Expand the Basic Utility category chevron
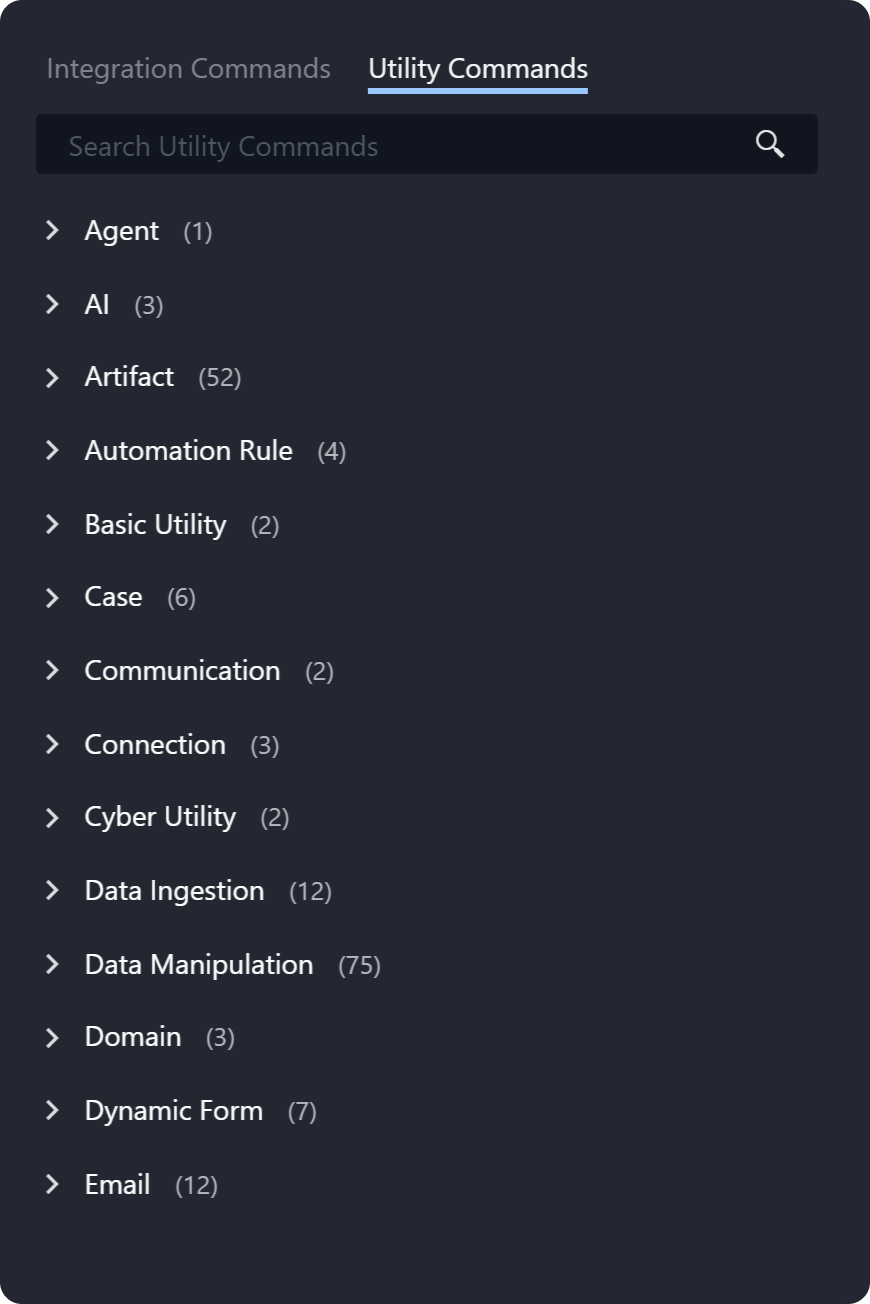This screenshot has height=1304, width=870. coord(53,524)
